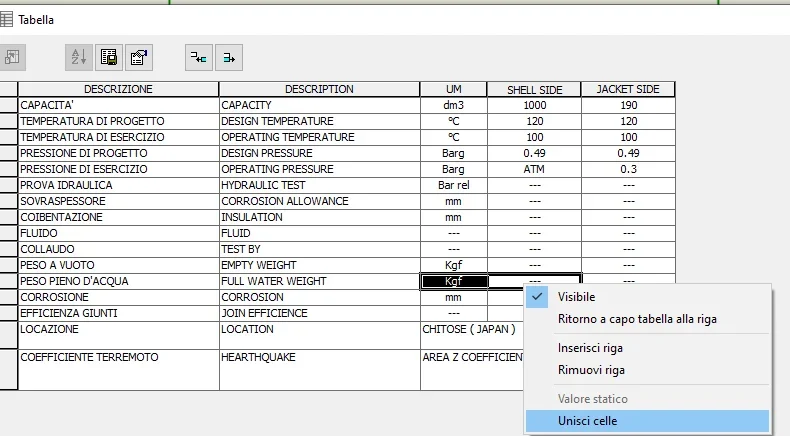790x436 pixels.
Task: Open the table properties toolbar icon
Action: coord(138,58)
